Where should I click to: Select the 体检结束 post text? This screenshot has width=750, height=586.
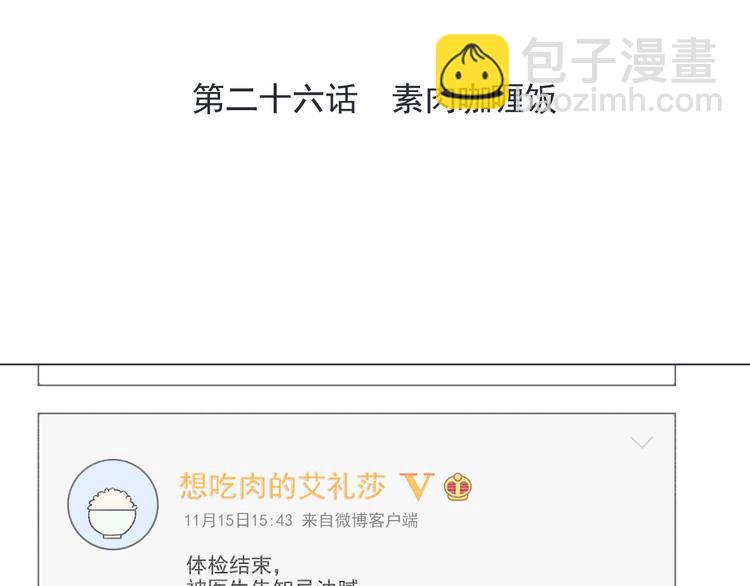pos(233,565)
